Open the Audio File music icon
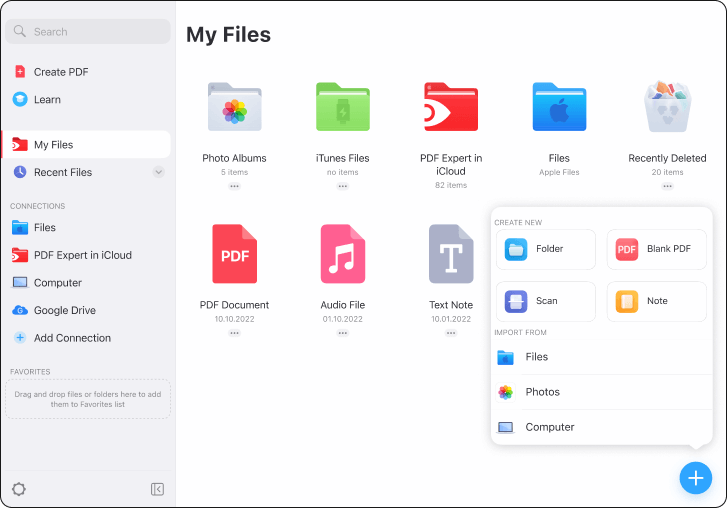The height and width of the screenshot is (508, 727). [342, 253]
